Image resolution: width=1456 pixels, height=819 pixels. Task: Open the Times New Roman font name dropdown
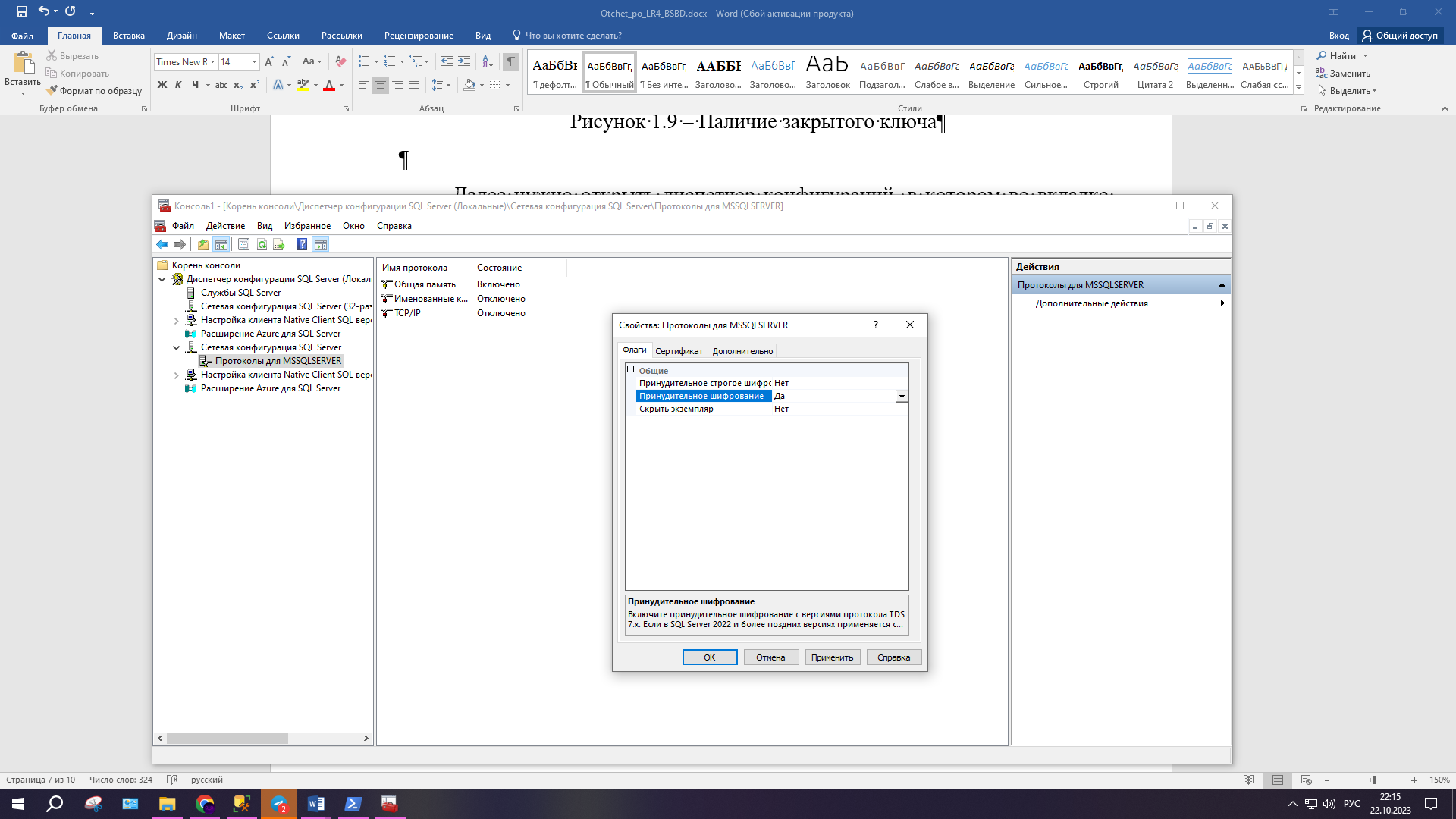pyautogui.click(x=213, y=61)
